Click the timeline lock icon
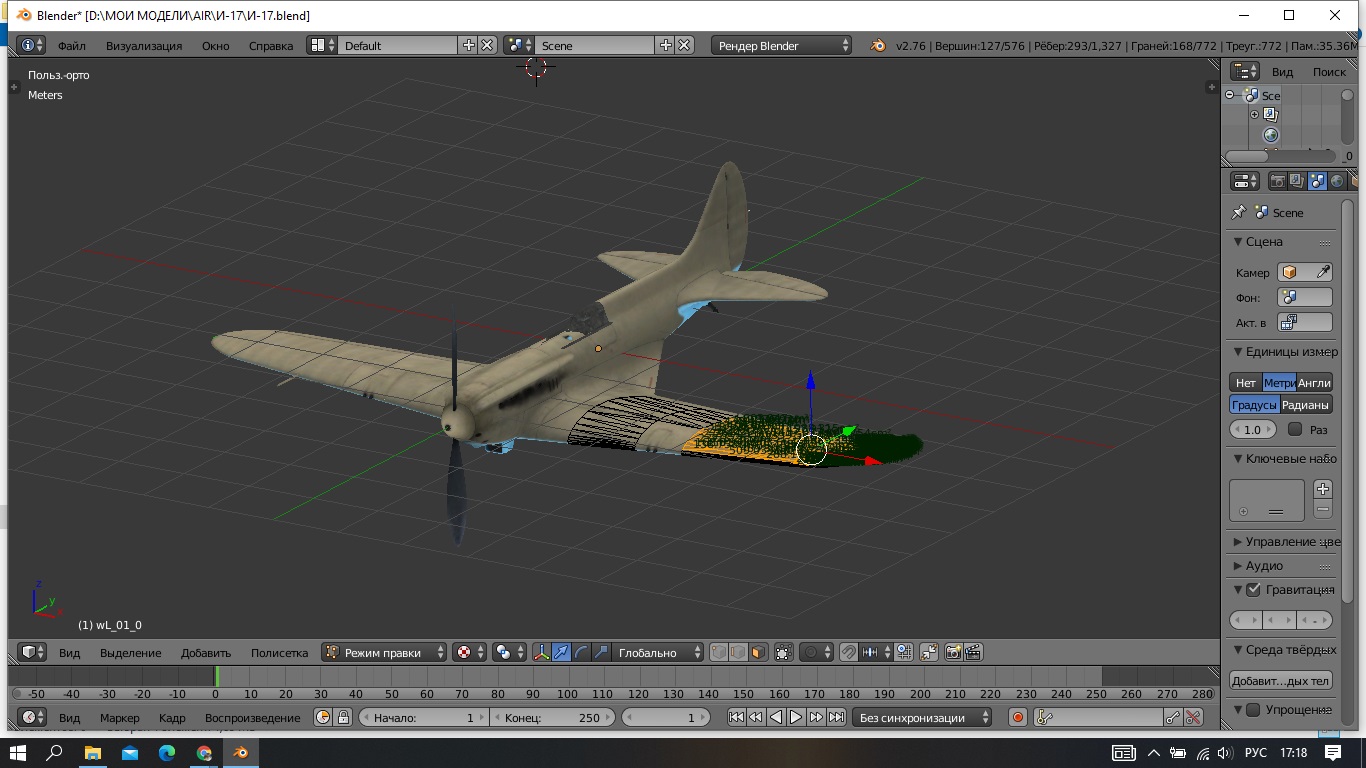1366x768 pixels. pos(343,717)
